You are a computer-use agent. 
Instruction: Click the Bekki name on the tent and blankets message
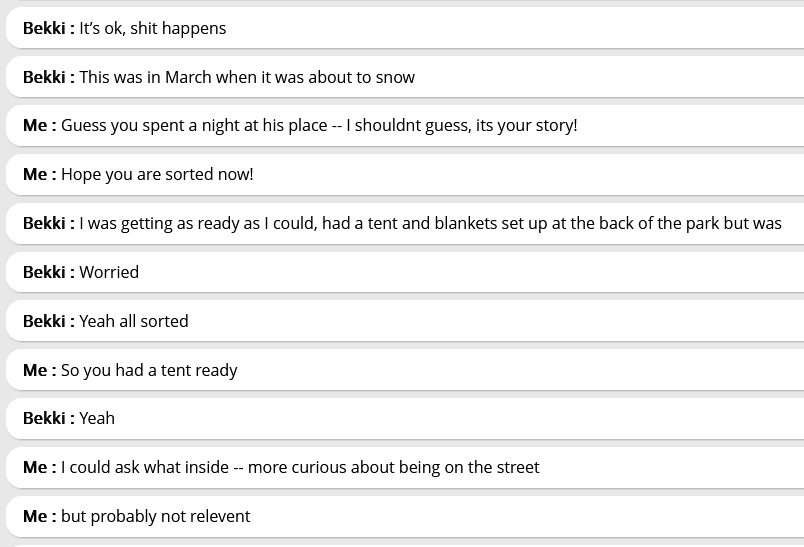click(x=44, y=223)
